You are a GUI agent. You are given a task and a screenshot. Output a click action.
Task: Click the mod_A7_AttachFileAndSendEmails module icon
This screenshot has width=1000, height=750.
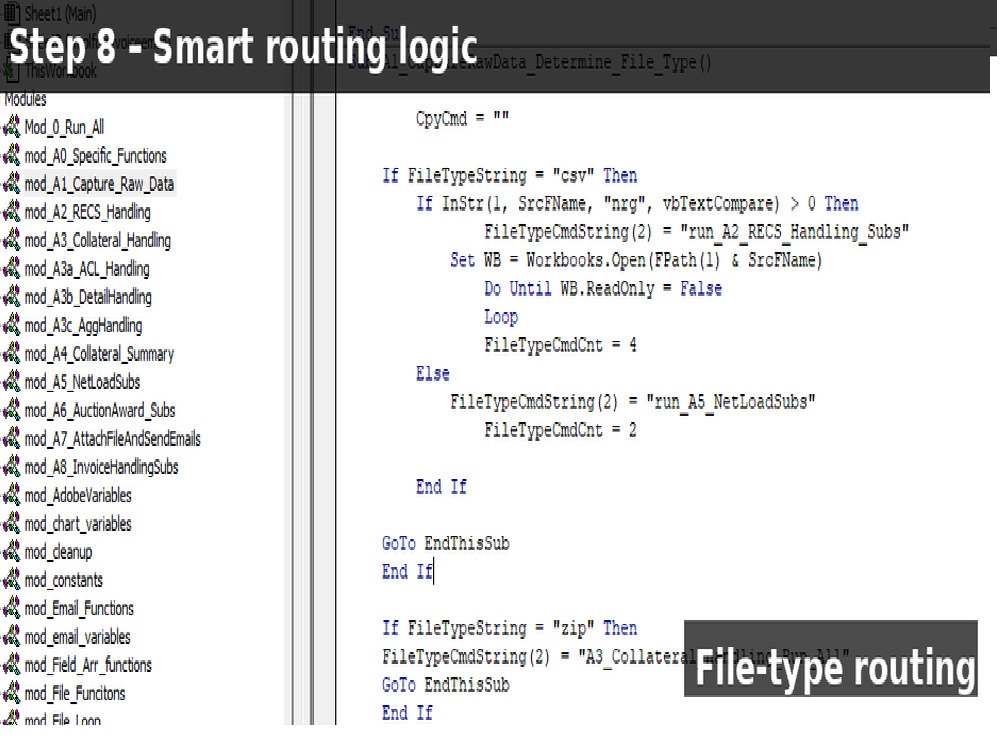(11, 439)
